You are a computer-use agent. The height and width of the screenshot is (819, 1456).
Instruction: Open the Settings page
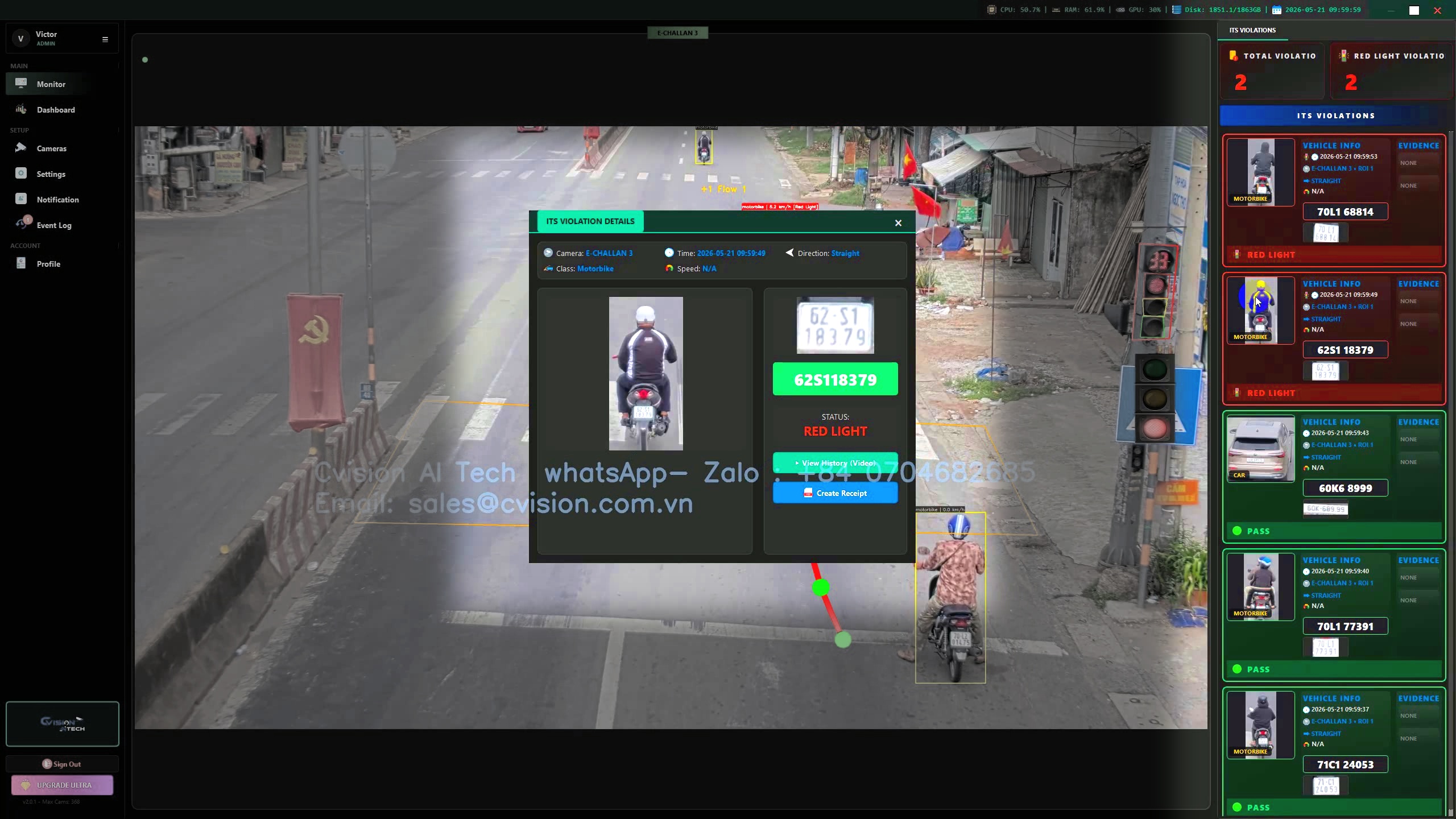click(x=62, y=174)
